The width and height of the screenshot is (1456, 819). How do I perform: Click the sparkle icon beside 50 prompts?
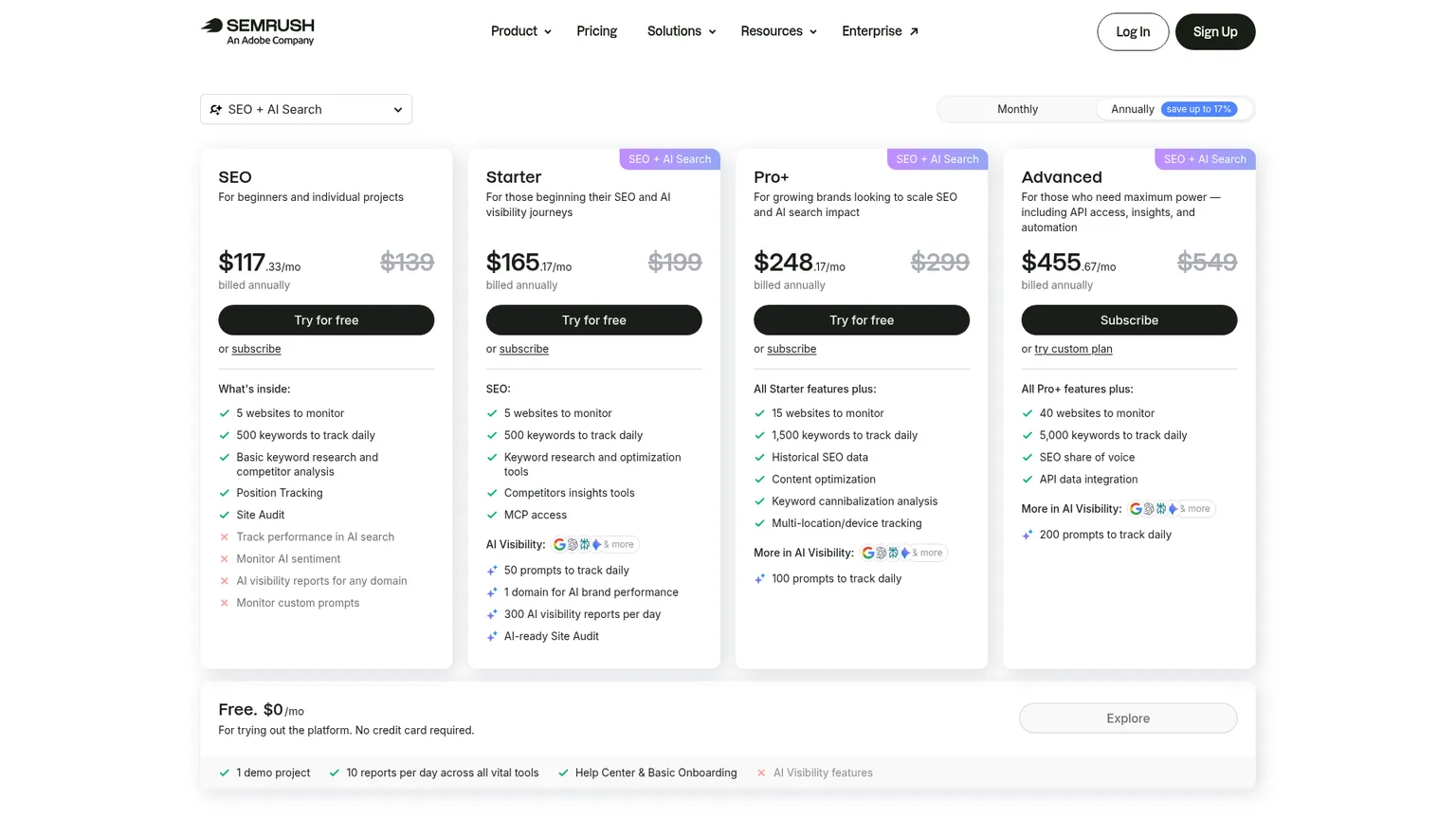click(492, 571)
